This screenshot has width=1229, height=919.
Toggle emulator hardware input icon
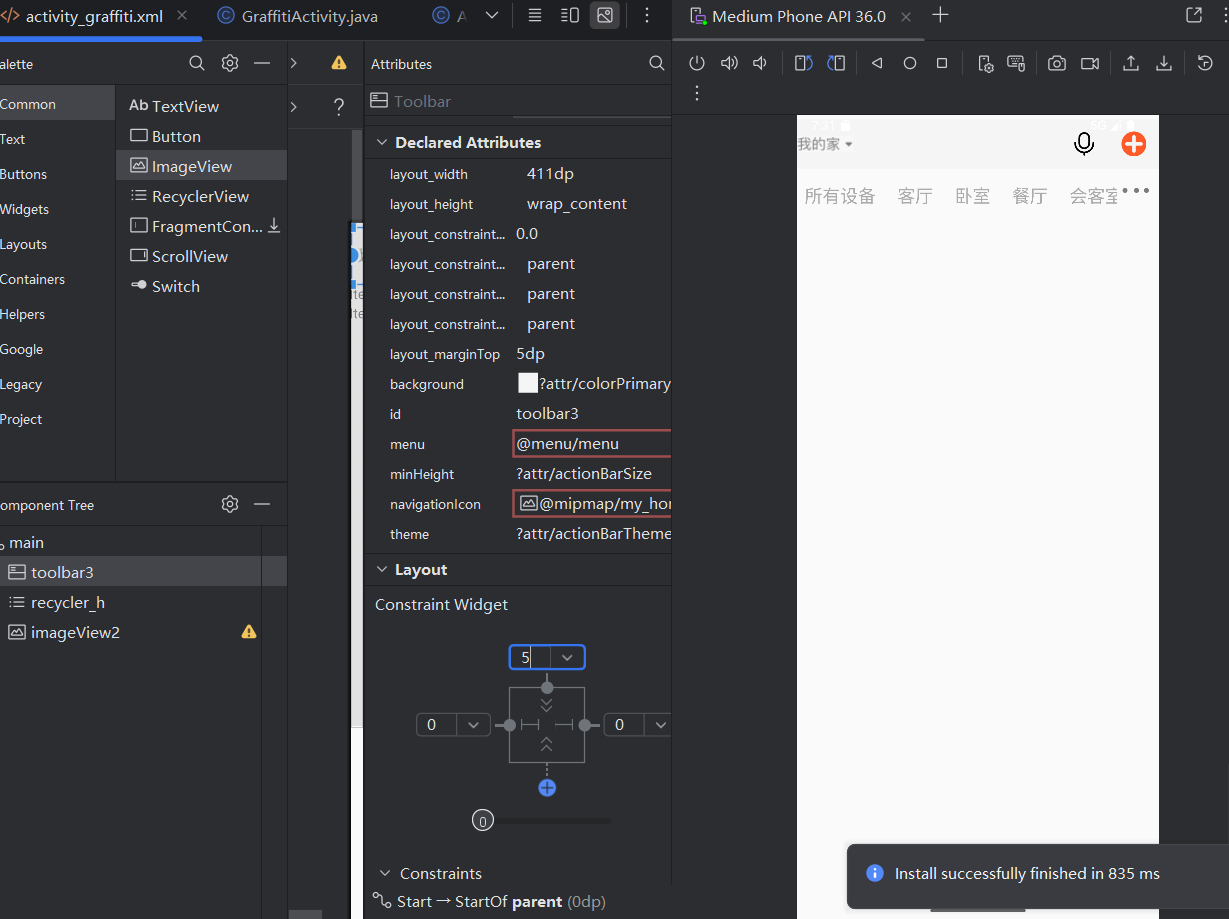coord(1016,63)
